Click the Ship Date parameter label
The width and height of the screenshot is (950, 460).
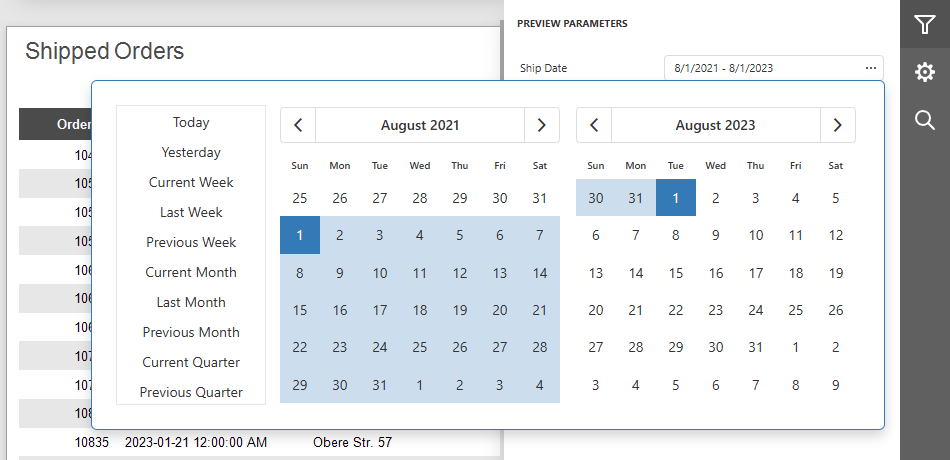point(543,68)
